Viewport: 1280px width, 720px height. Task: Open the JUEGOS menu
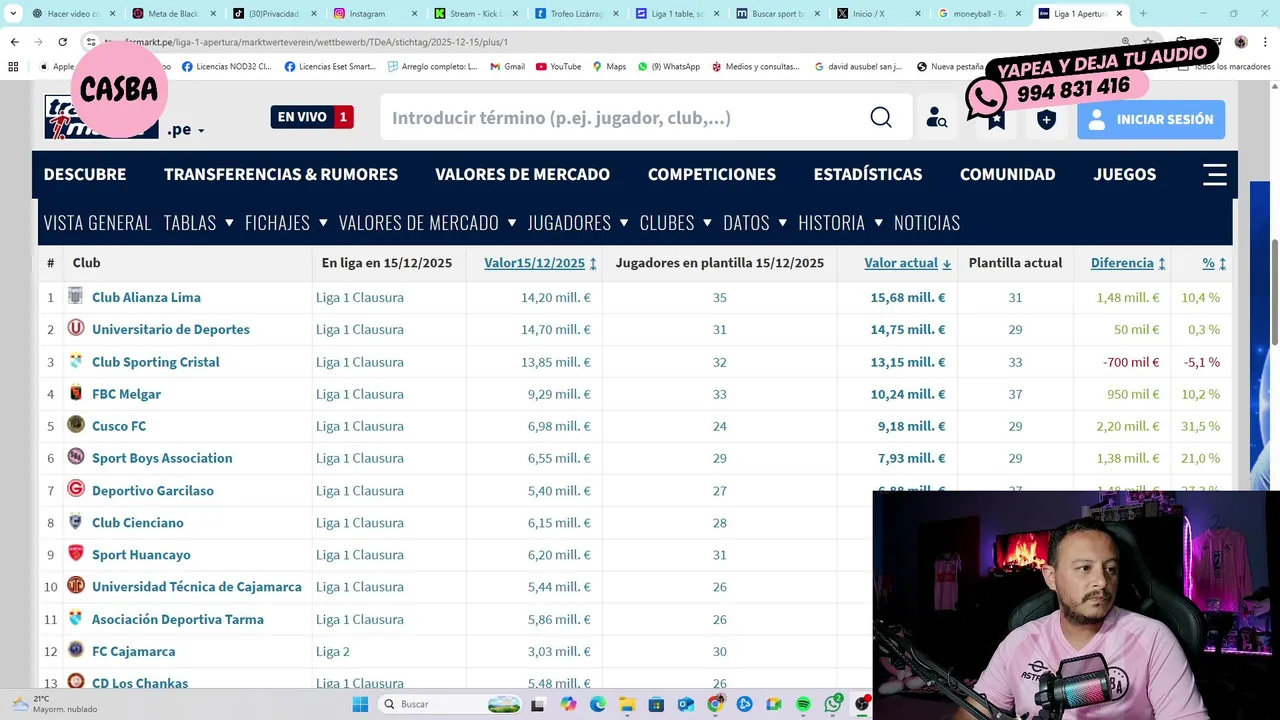click(1124, 174)
